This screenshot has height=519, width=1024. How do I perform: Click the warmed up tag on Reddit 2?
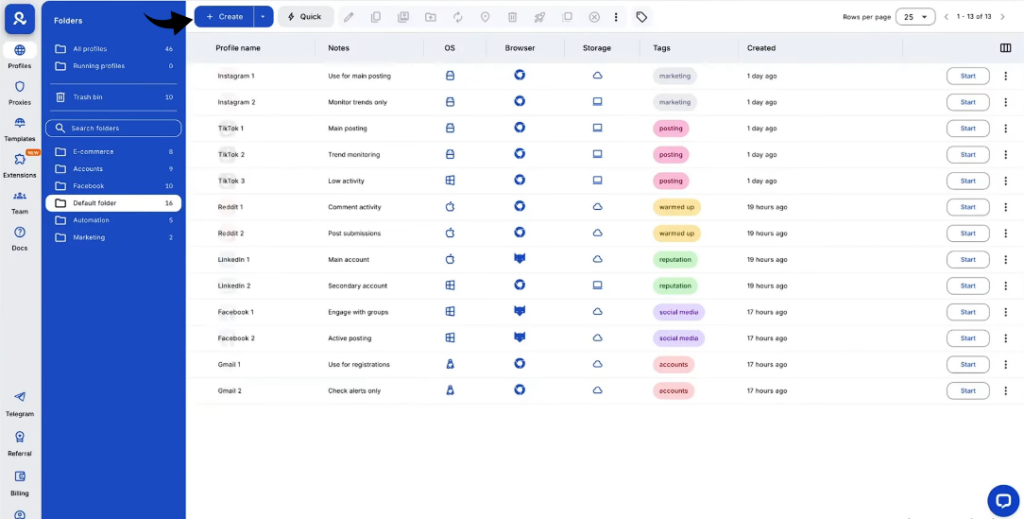(677, 233)
